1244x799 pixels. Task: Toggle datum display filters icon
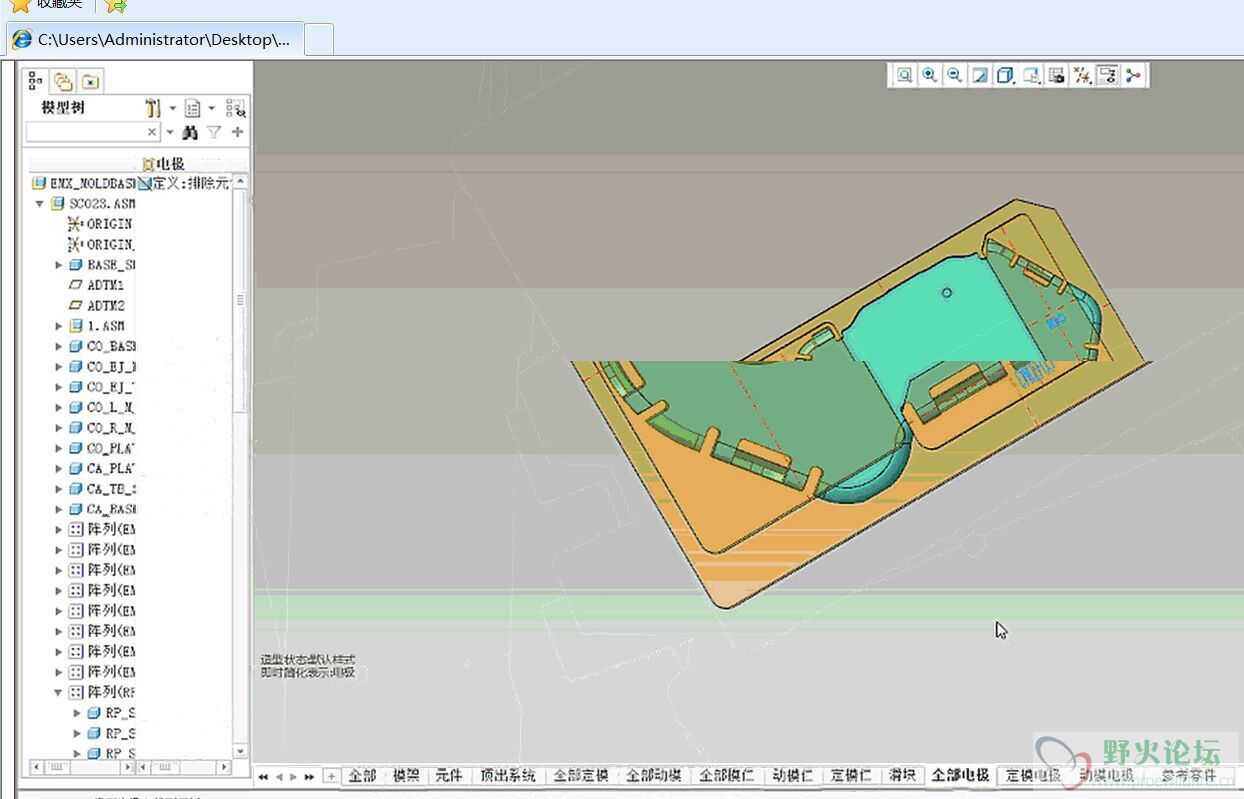[1082, 75]
